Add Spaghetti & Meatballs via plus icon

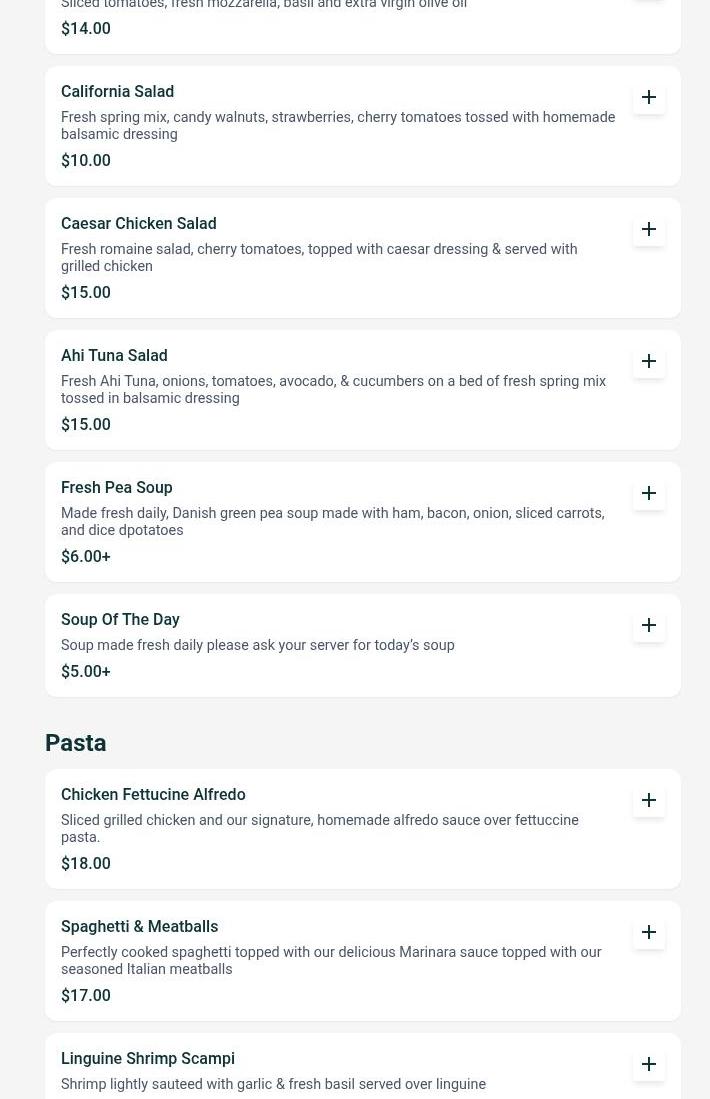pyautogui.click(x=649, y=932)
